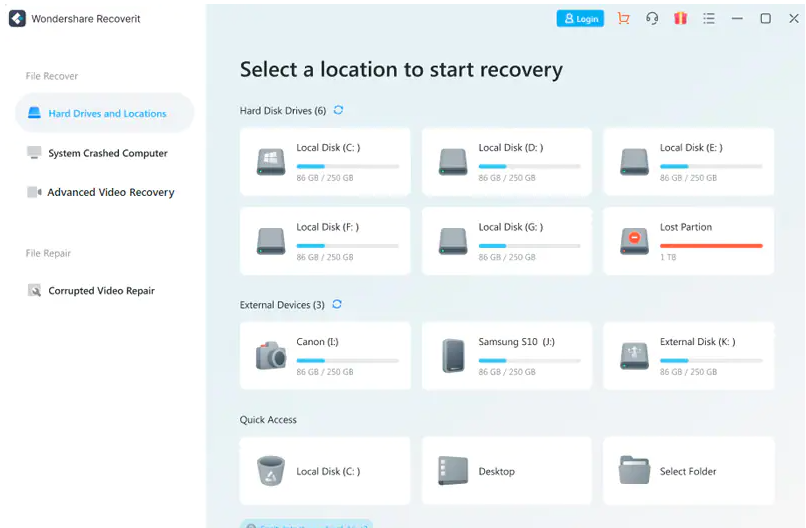This screenshot has height=528, width=806.
Task: Select Hard Drives and Locations in sidebar
Action: (104, 113)
